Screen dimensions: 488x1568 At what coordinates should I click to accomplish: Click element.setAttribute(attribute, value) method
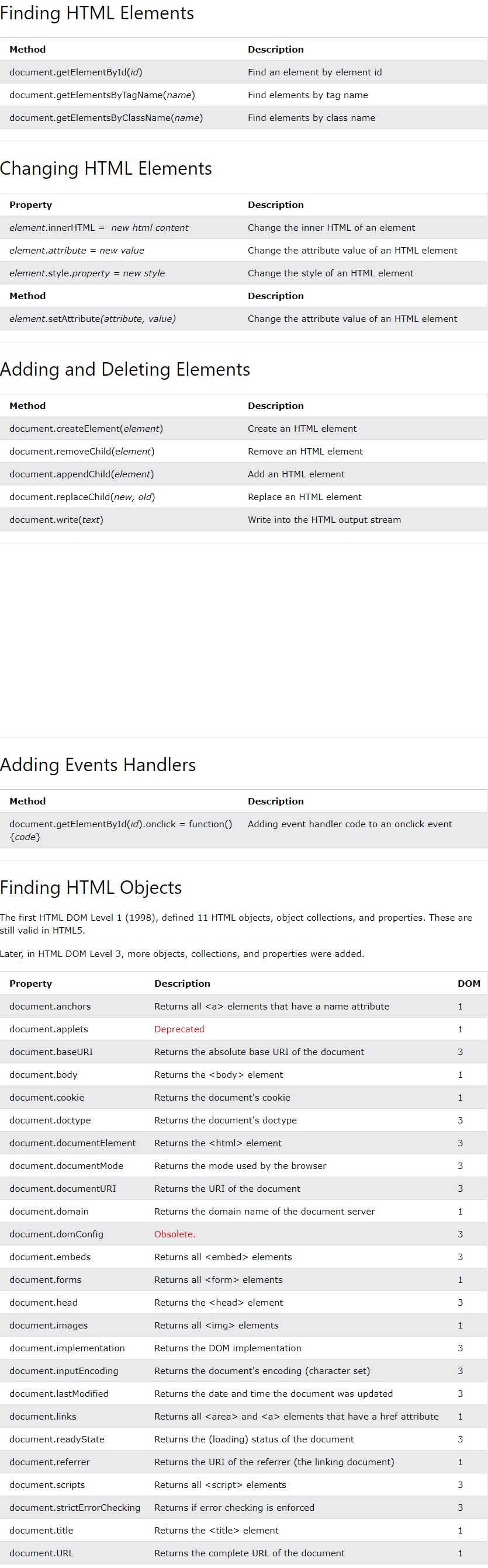coord(92,318)
